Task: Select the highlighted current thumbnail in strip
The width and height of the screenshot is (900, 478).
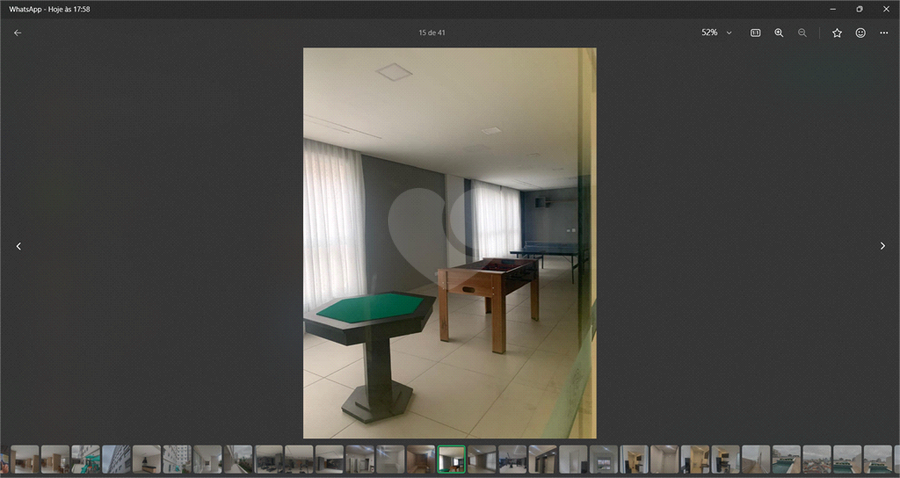Action: pos(452,459)
